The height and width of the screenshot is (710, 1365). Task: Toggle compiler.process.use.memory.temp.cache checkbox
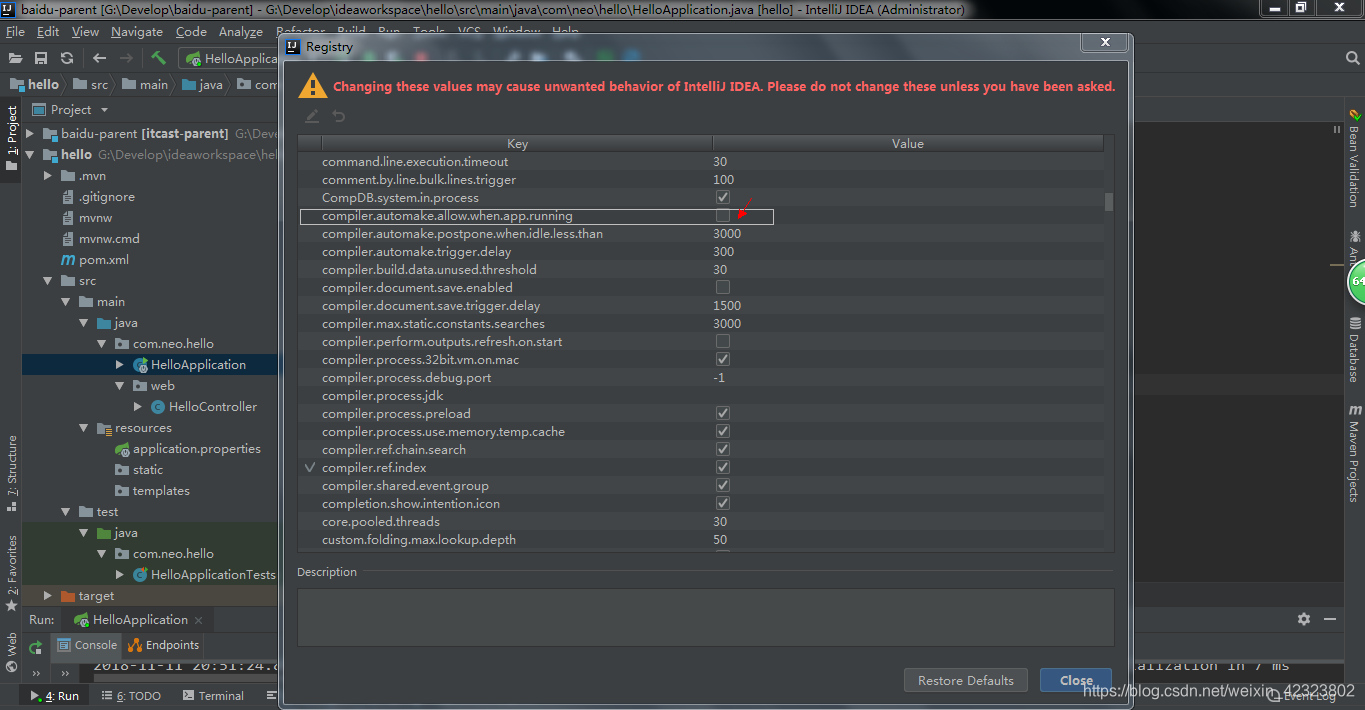(723, 432)
